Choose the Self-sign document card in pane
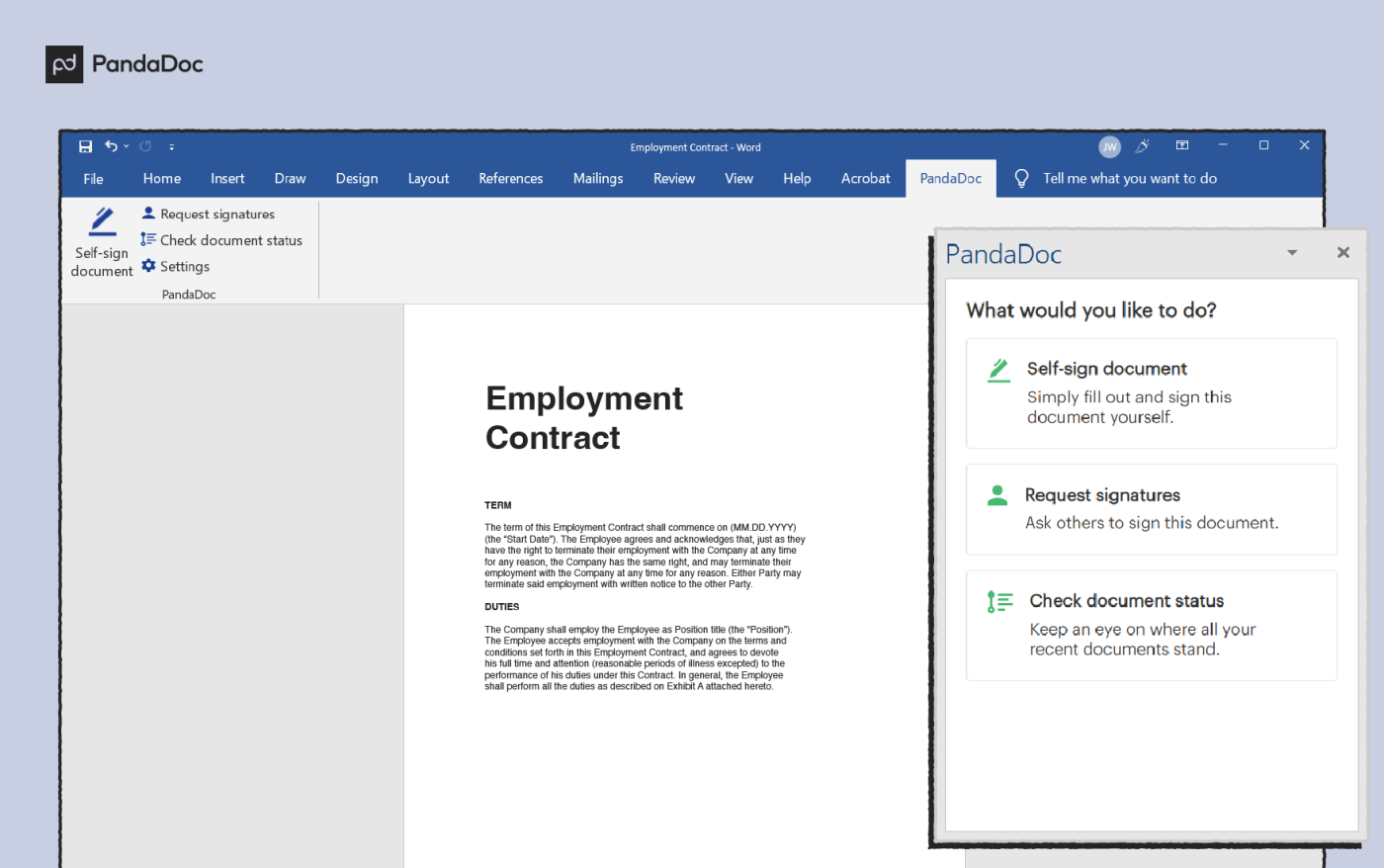1384x868 pixels. 1152,393
